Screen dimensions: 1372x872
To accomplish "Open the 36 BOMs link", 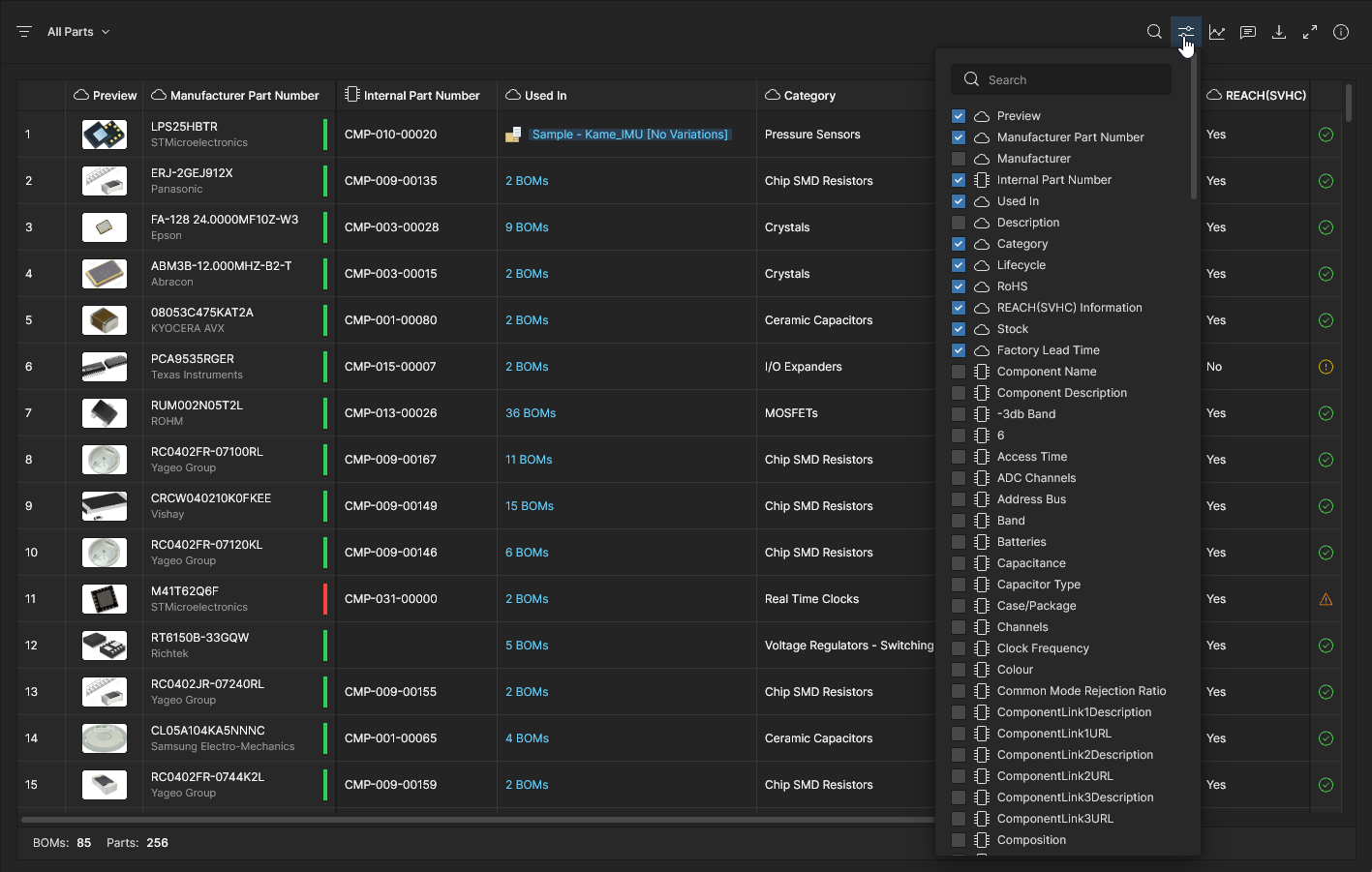I will click(531, 413).
